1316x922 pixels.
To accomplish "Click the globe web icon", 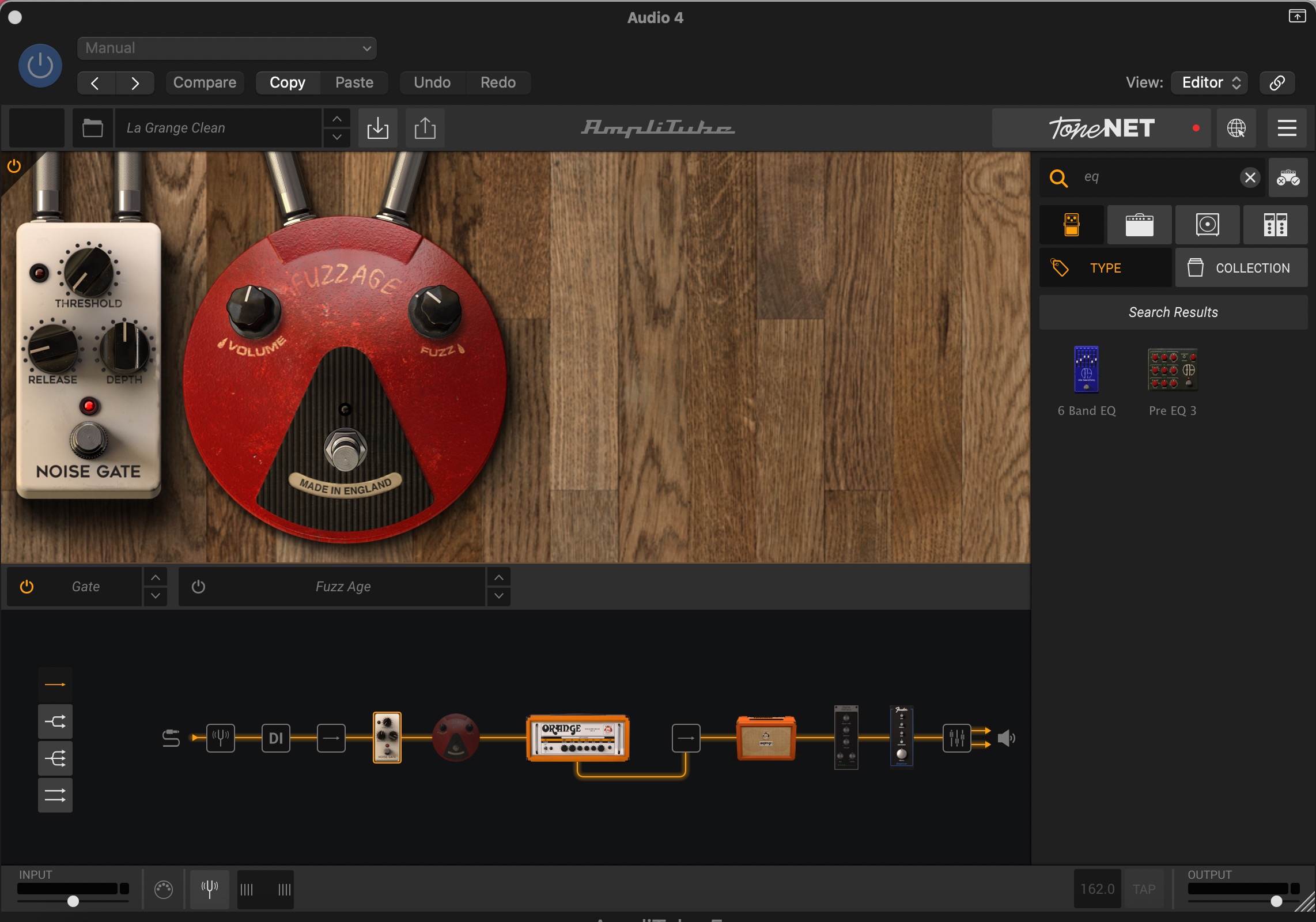I will coord(1236,128).
